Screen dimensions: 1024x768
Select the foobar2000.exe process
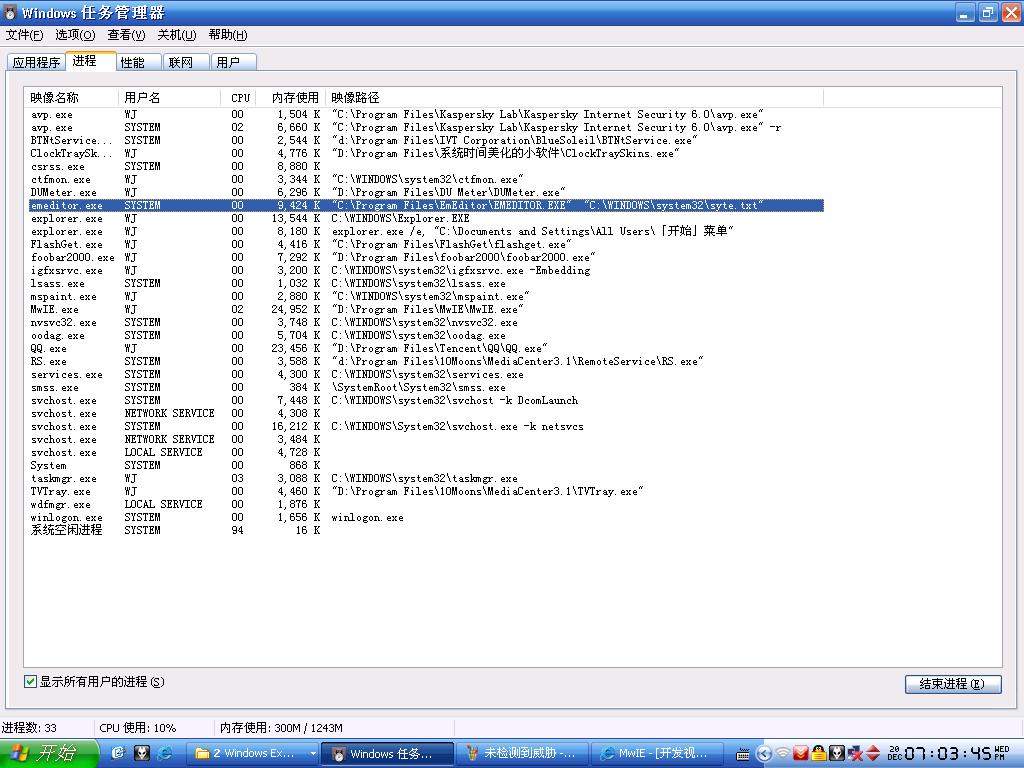coord(426,257)
